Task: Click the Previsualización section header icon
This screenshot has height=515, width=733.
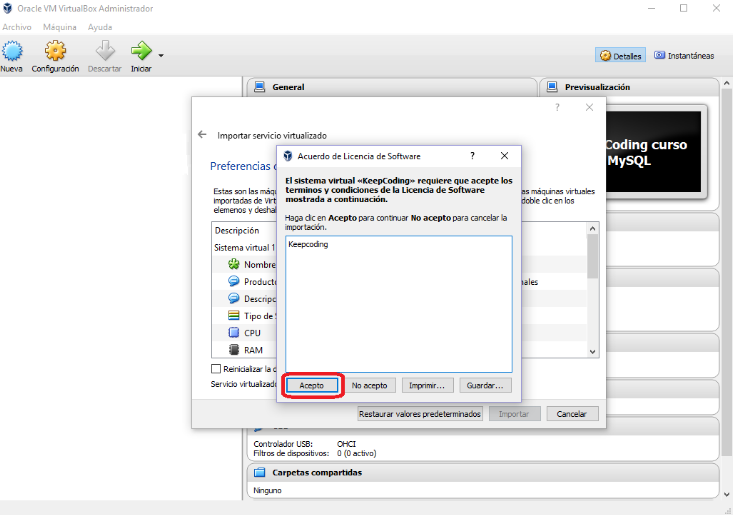Action: [552, 86]
